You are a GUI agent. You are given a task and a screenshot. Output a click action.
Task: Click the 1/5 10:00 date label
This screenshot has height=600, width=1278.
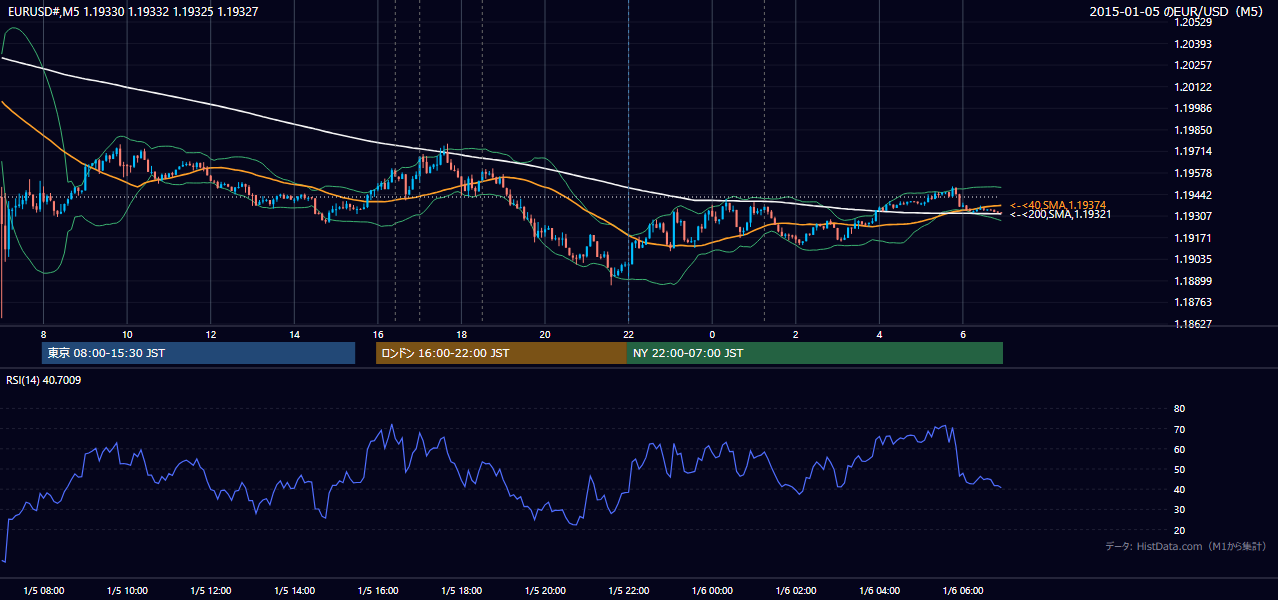(x=127, y=590)
